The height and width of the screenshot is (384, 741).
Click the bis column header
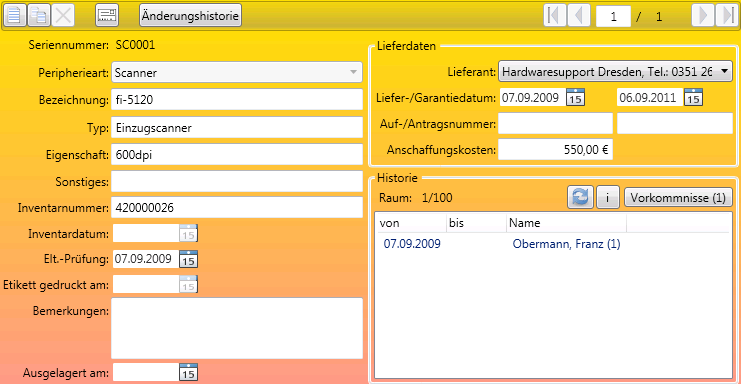point(476,223)
